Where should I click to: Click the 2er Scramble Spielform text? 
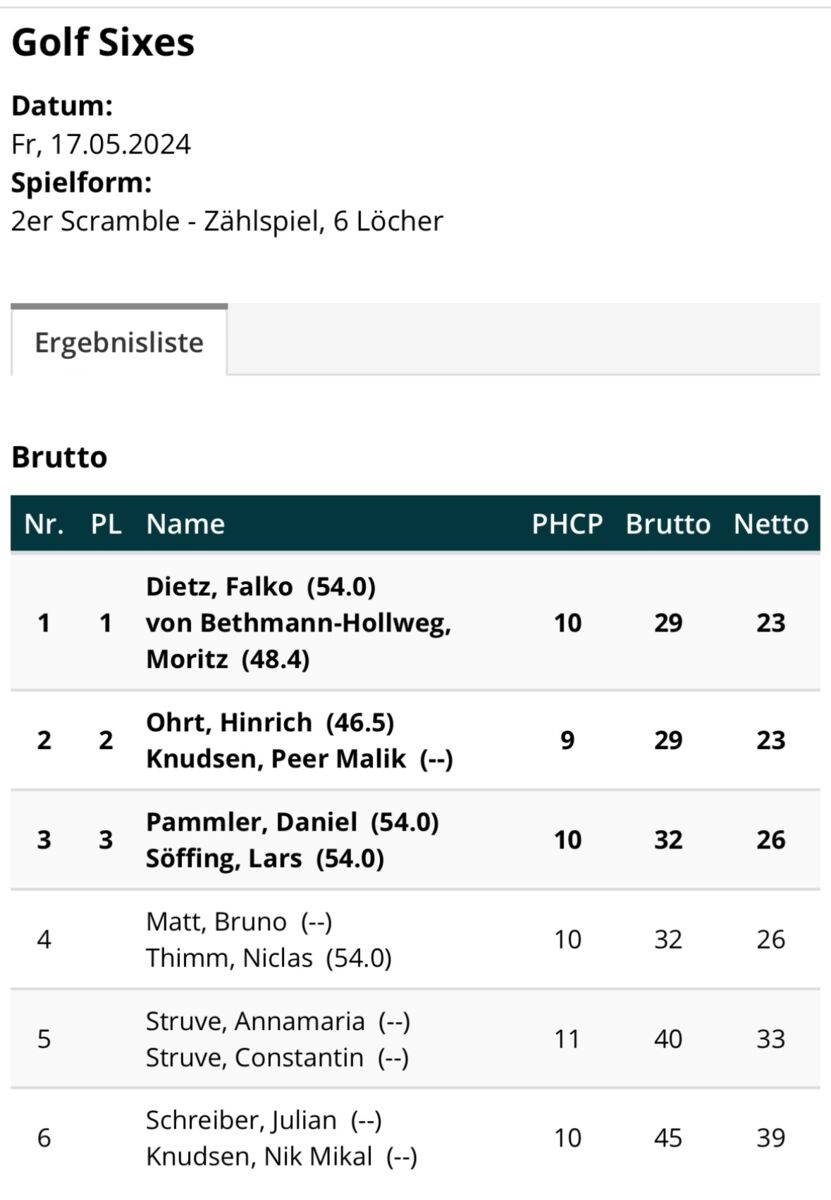coord(227,221)
